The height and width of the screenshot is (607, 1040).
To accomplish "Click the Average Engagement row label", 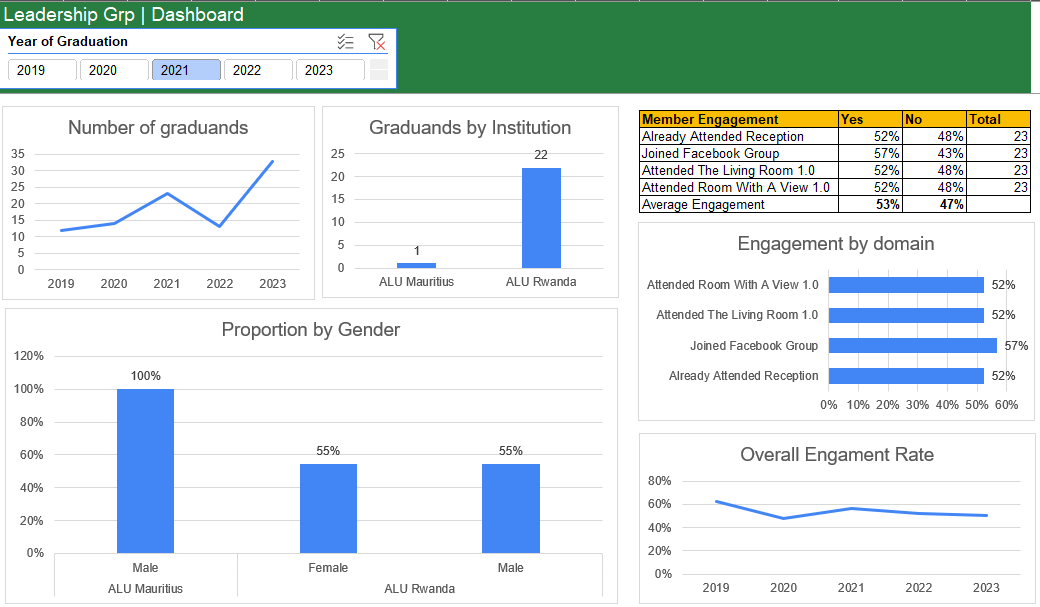I will [x=738, y=204].
